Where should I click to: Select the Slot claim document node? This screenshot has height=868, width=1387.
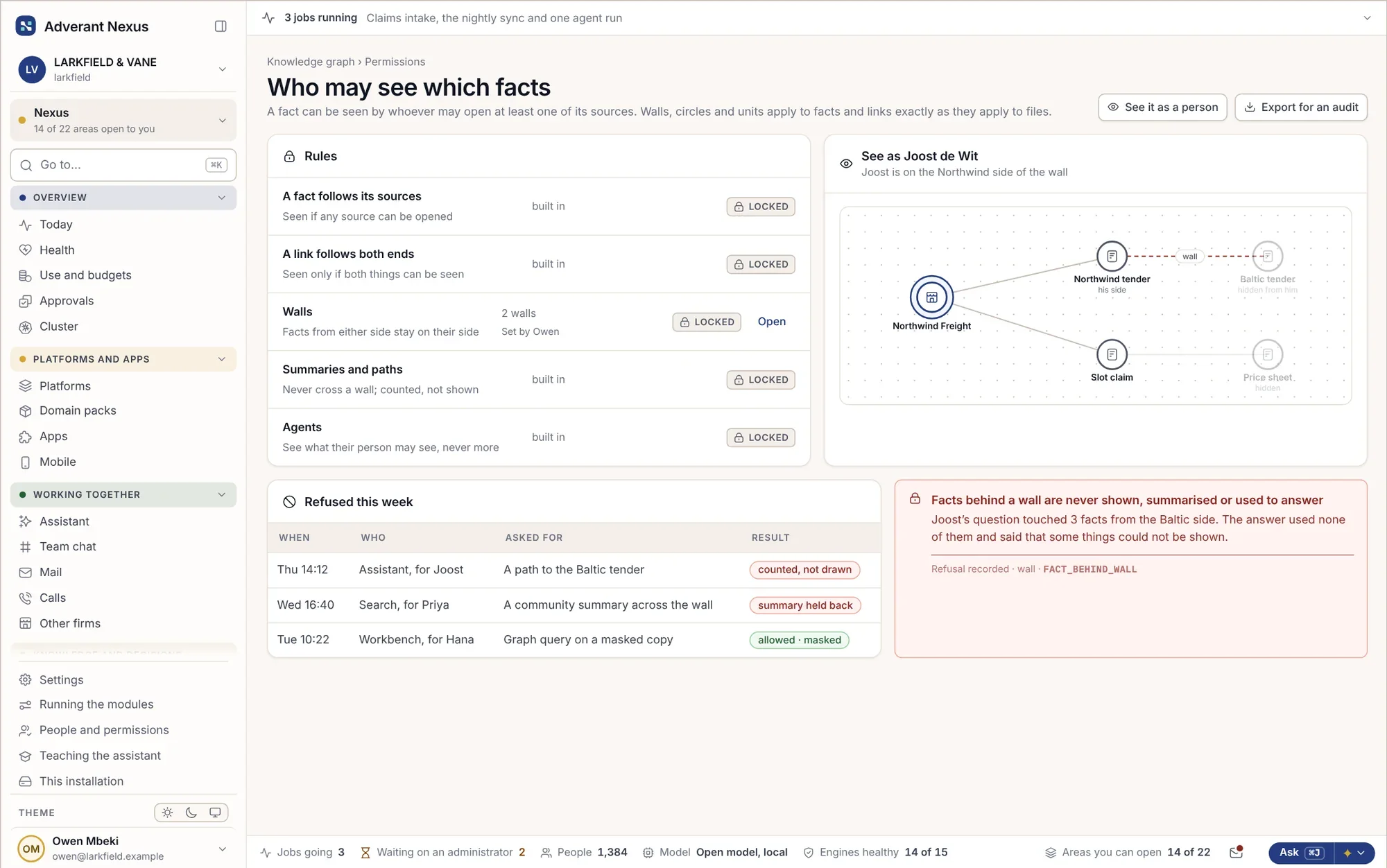coord(1112,355)
